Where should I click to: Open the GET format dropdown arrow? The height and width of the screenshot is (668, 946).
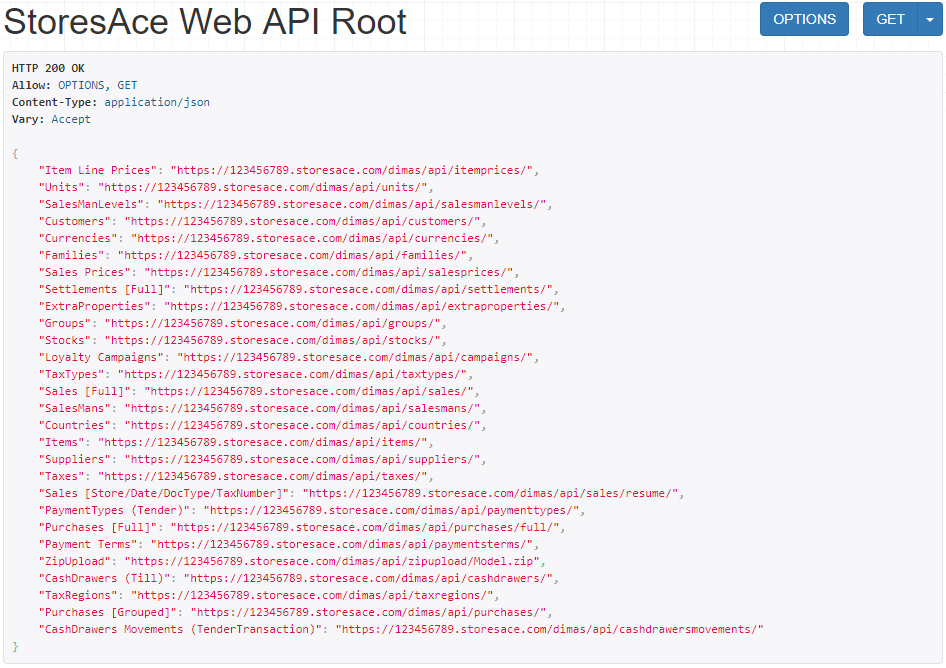(928, 19)
